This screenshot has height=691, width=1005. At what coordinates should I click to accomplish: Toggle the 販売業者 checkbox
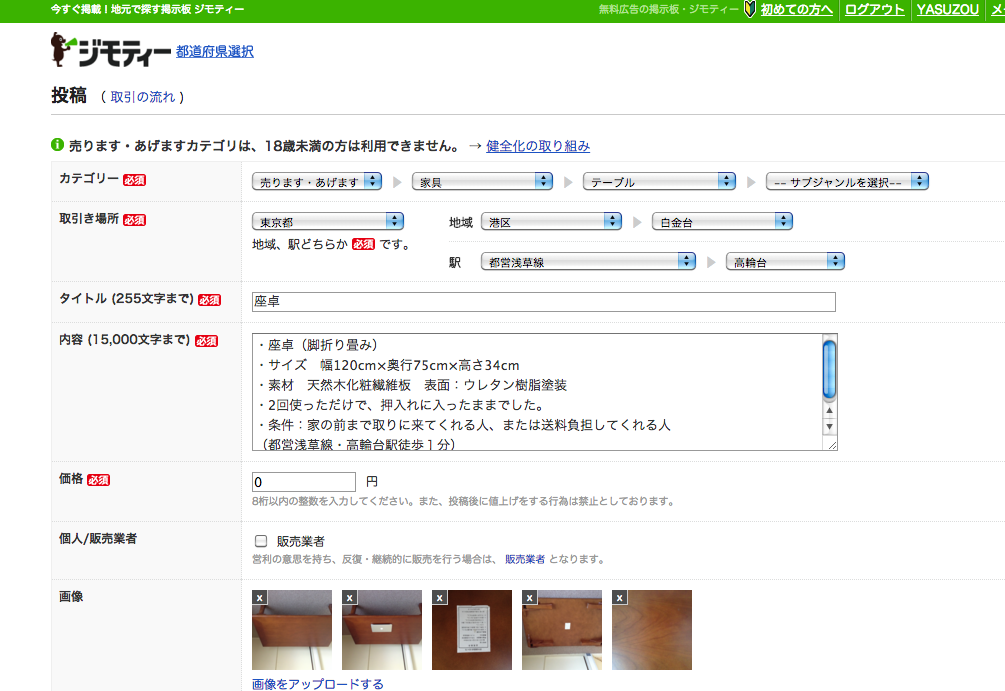[261, 541]
